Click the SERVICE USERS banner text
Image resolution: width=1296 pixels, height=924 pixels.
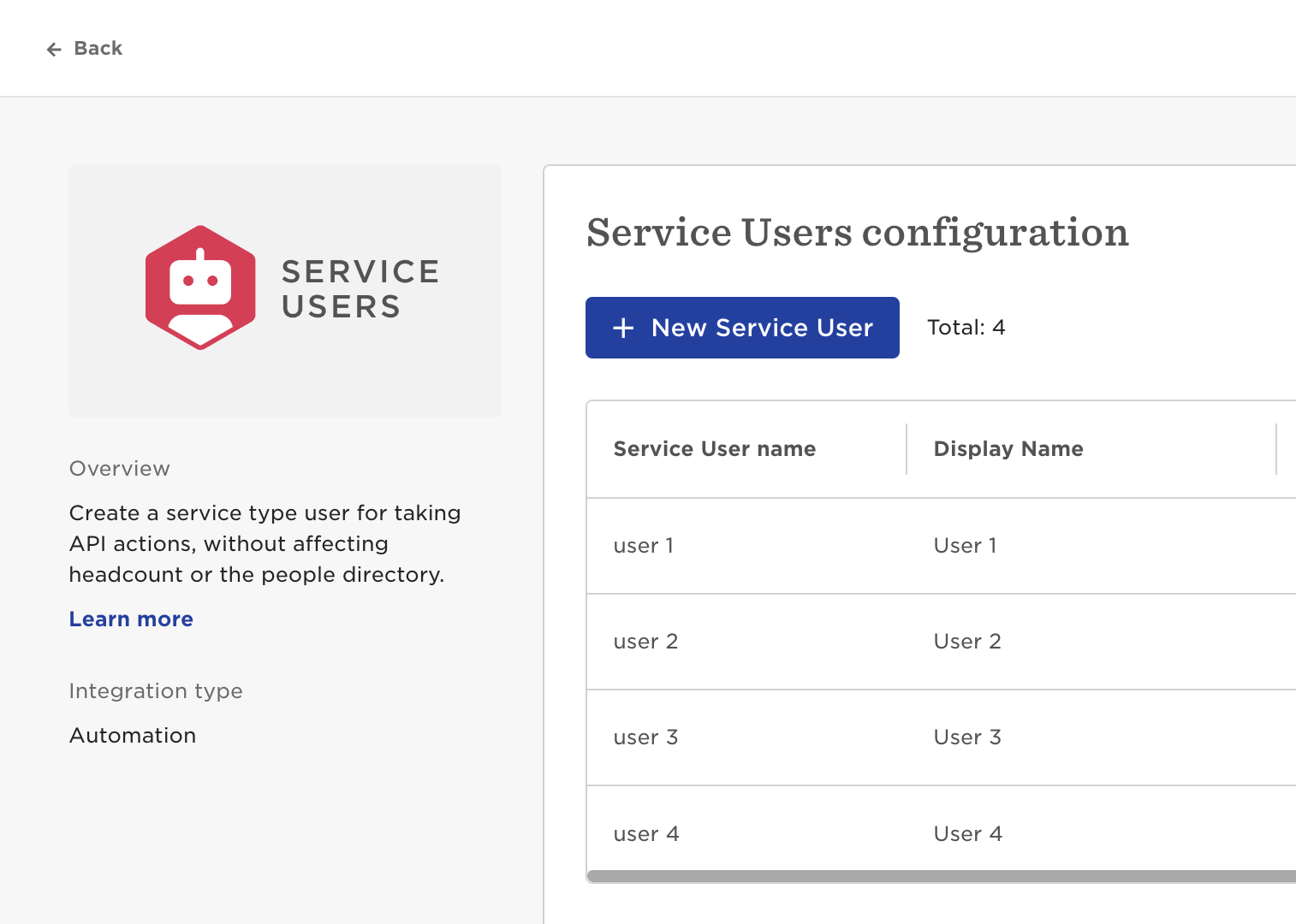click(360, 289)
